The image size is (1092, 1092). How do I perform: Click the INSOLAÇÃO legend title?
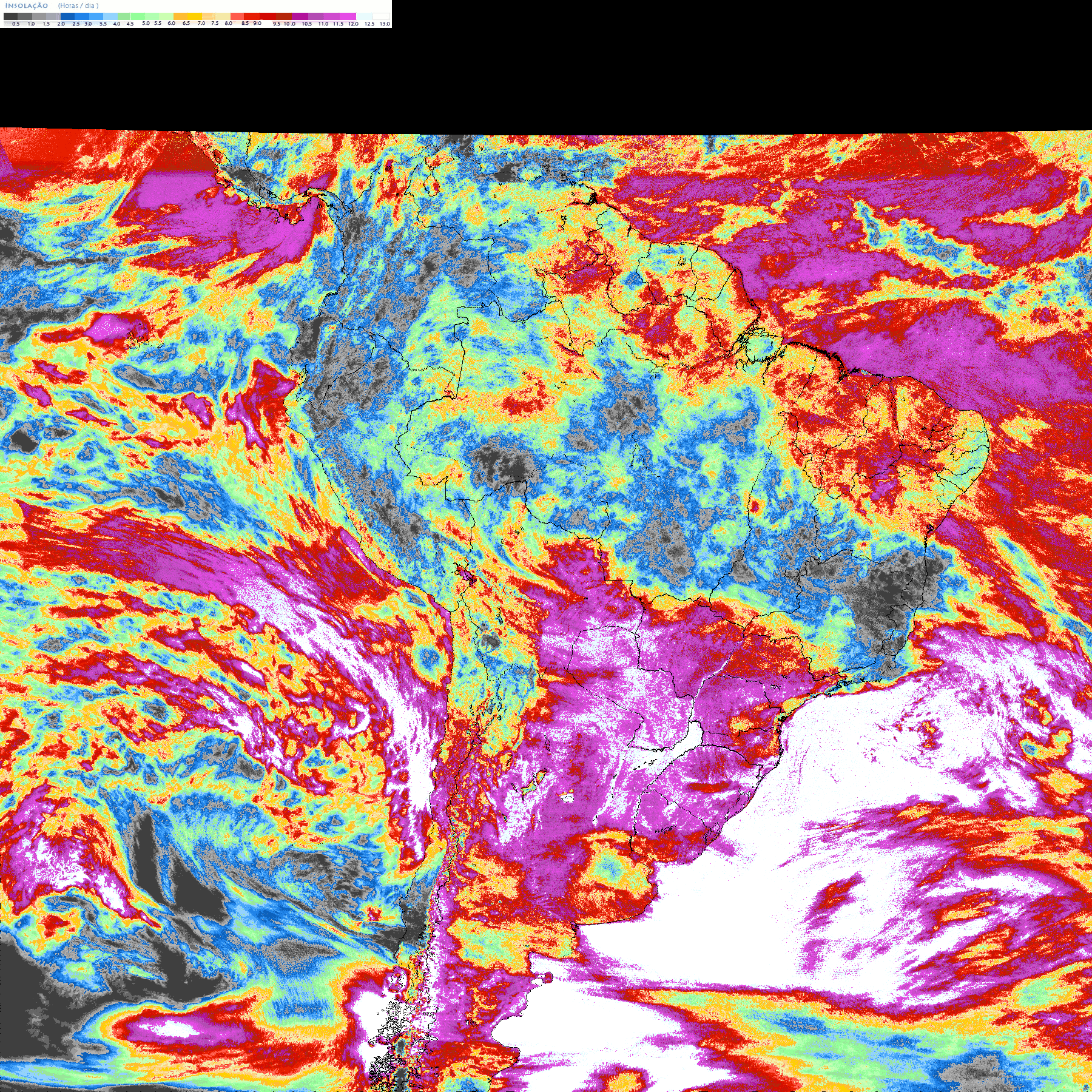[27, 5]
